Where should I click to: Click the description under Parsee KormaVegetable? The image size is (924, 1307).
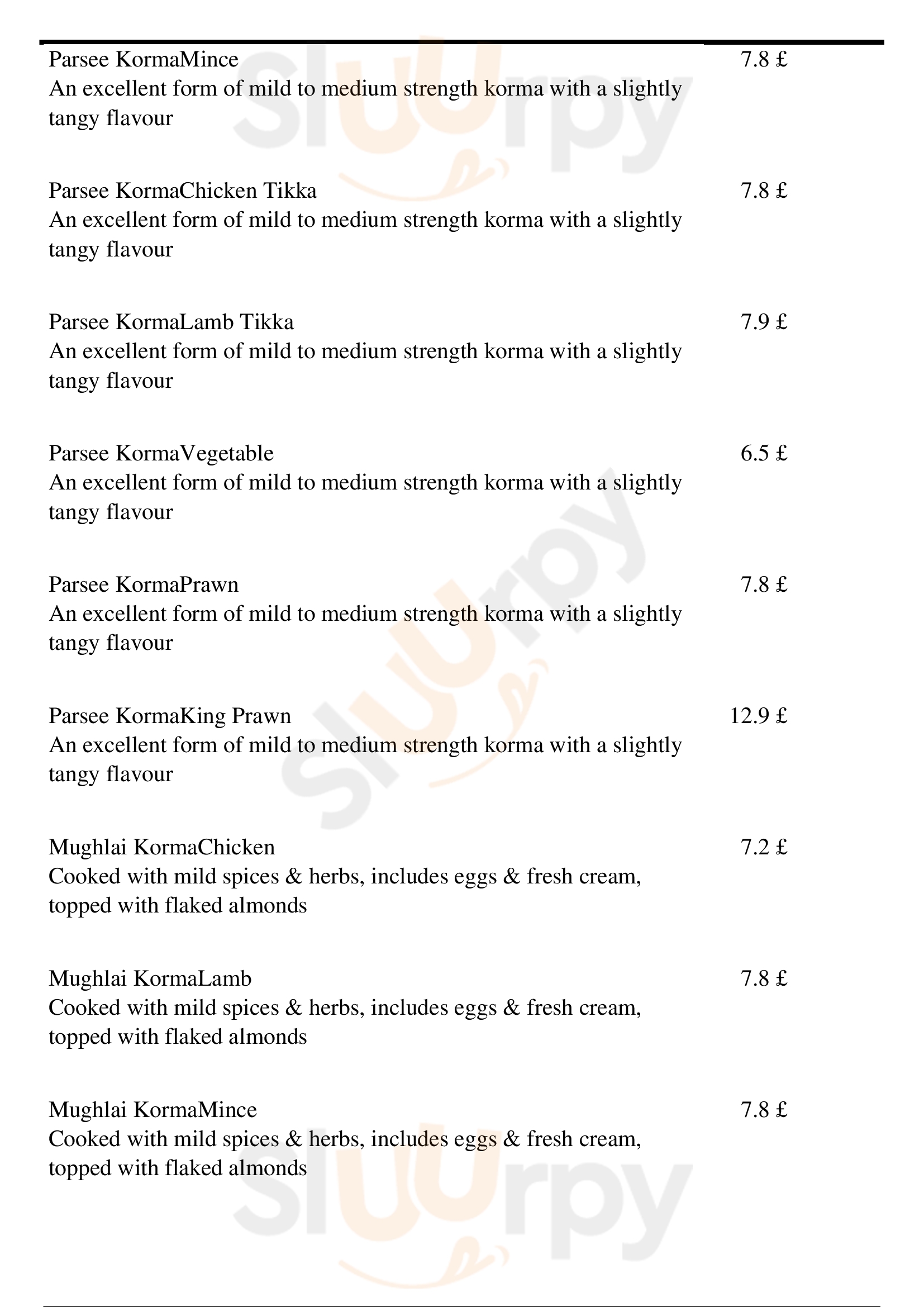[365, 497]
